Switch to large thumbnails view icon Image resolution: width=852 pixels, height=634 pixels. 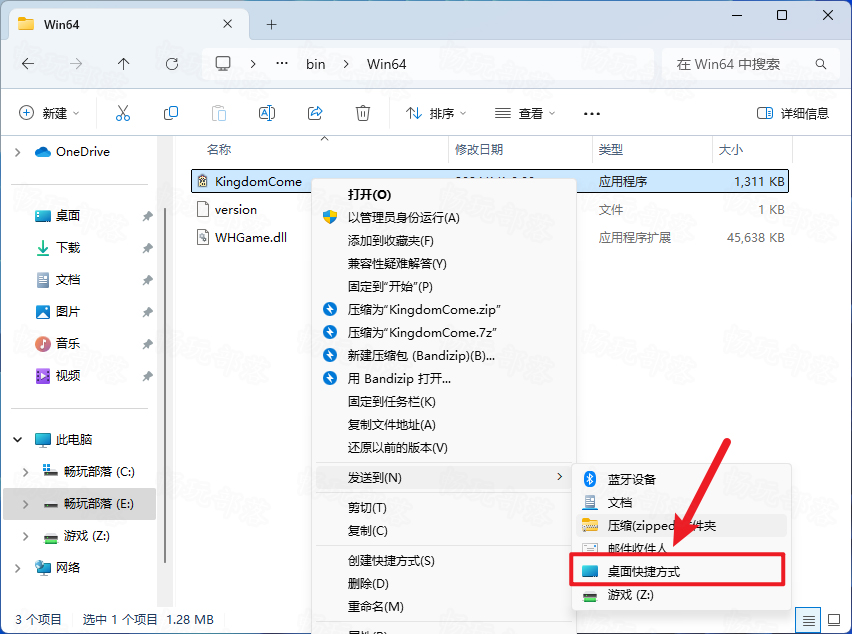pos(834,620)
